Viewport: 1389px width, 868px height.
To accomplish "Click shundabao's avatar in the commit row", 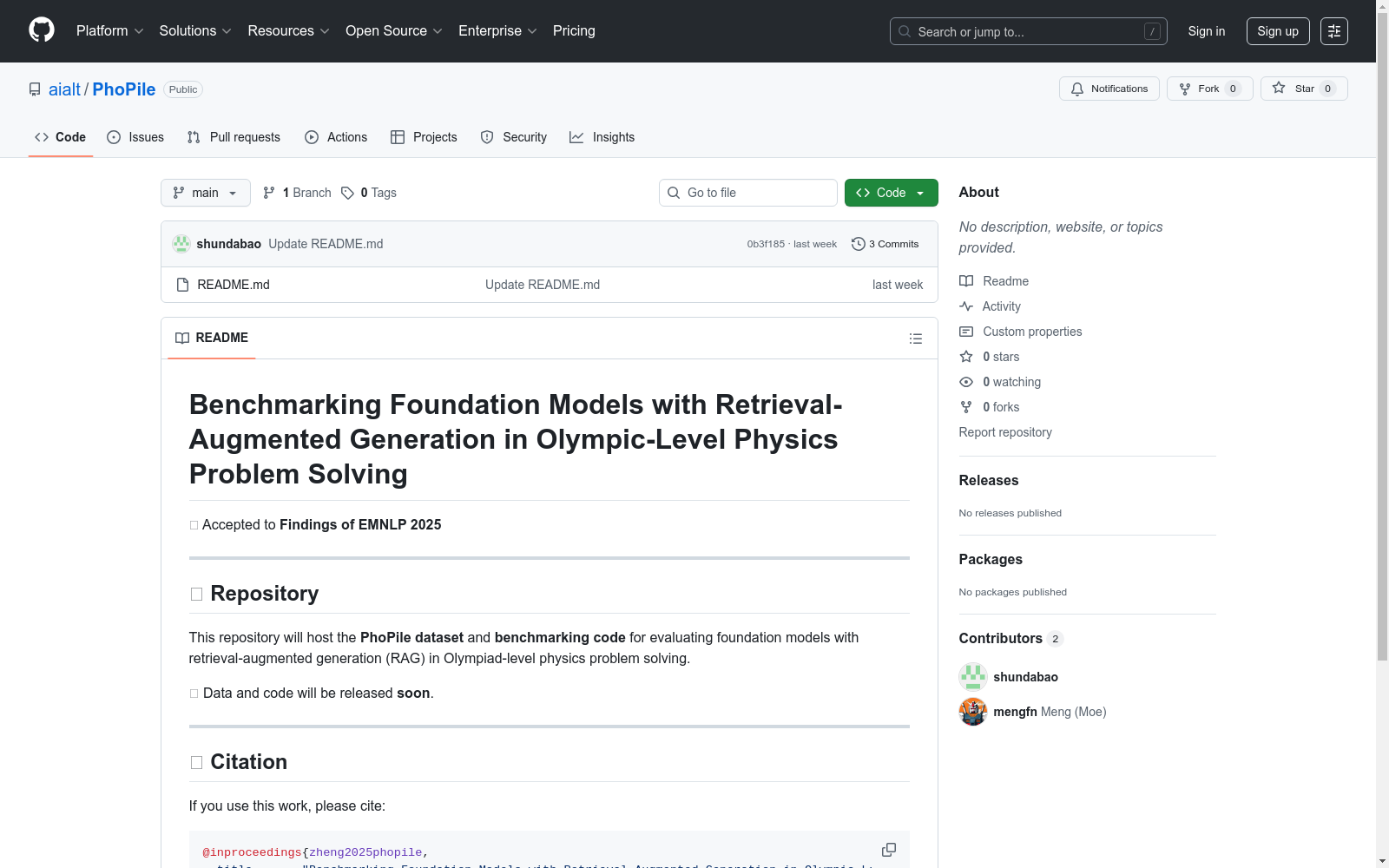I will [181, 244].
